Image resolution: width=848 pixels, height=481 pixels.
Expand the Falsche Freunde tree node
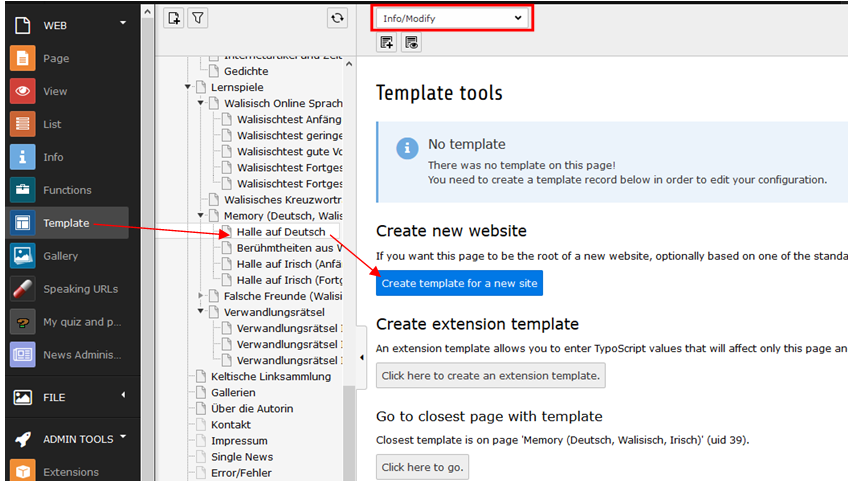click(201, 296)
